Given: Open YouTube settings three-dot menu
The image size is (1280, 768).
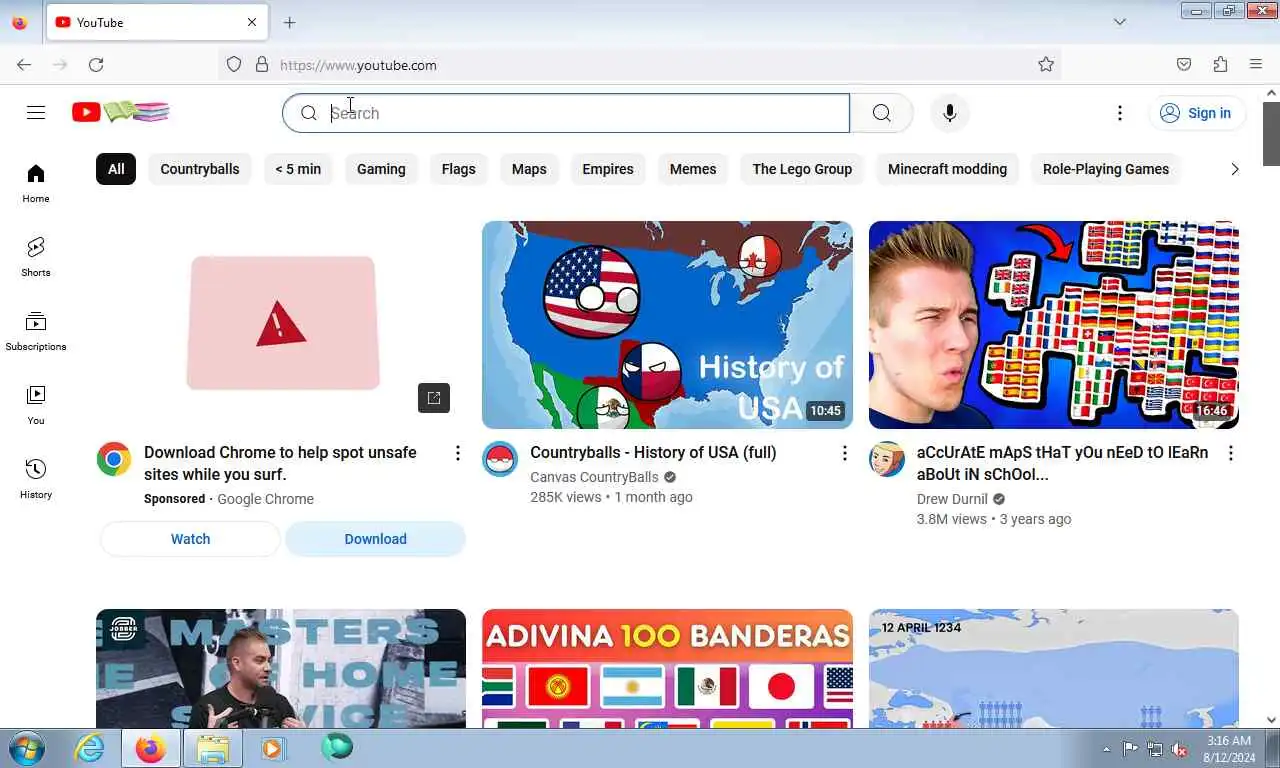Looking at the screenshot, I should [x=1120, y=113].
